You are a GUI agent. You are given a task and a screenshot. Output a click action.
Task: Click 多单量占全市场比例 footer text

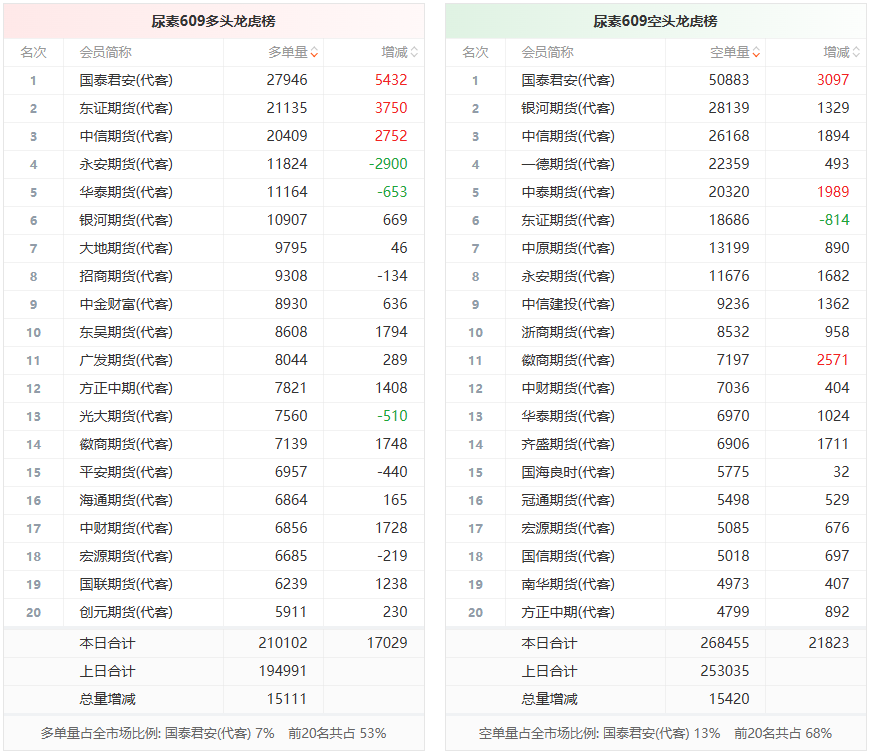[x=213, y=733]
